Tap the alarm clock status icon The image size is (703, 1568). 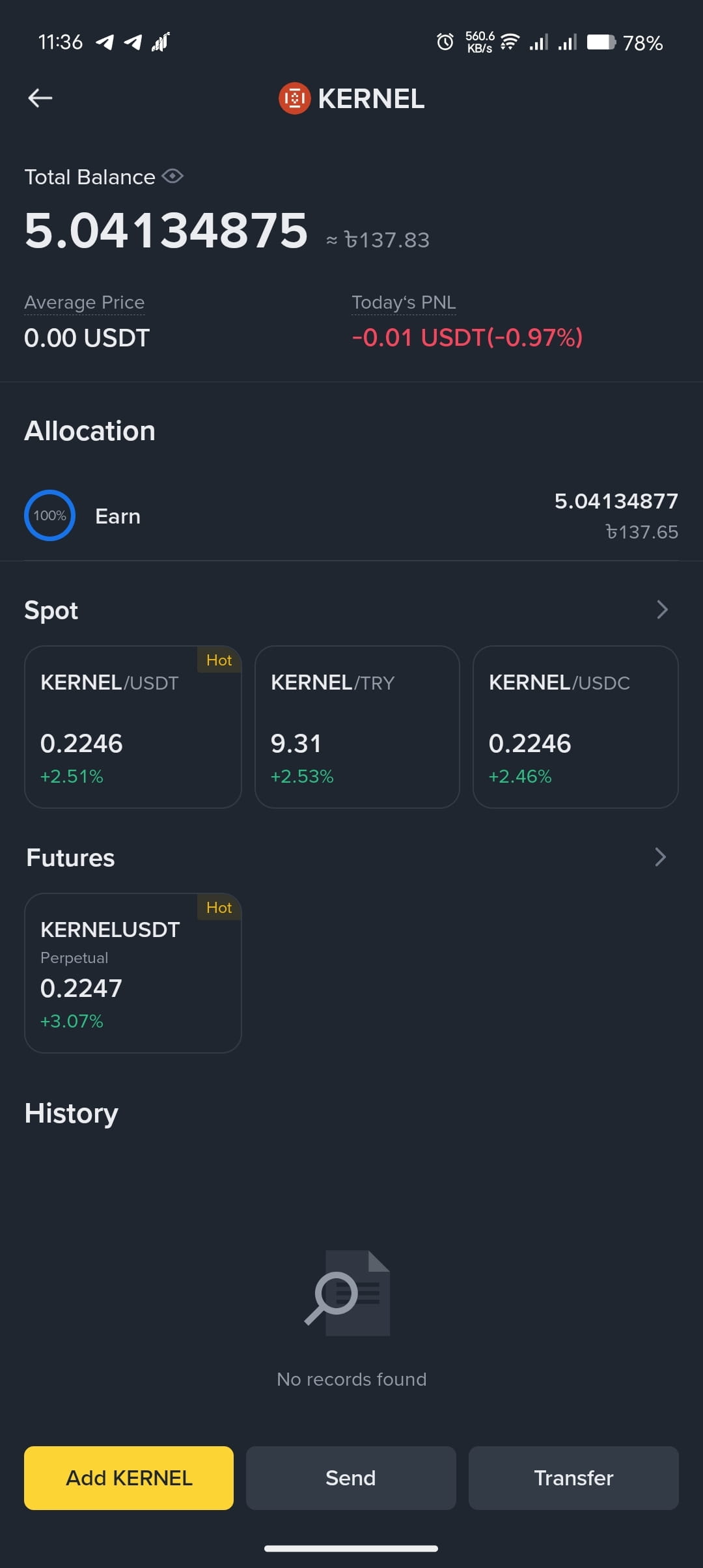pyautogui.click(x=445, y=42)
